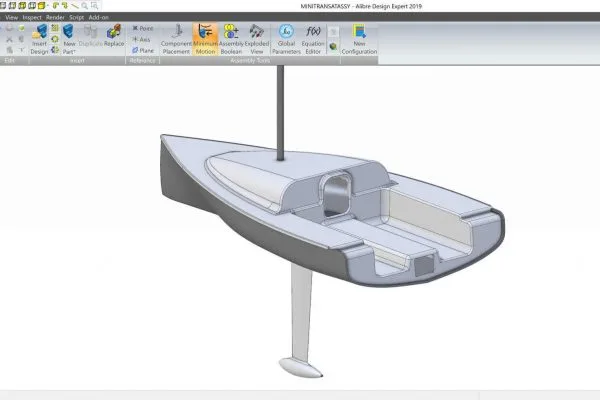600x400 pixels.
Task: Open the Add-on menu
Action: pos(98,17)
